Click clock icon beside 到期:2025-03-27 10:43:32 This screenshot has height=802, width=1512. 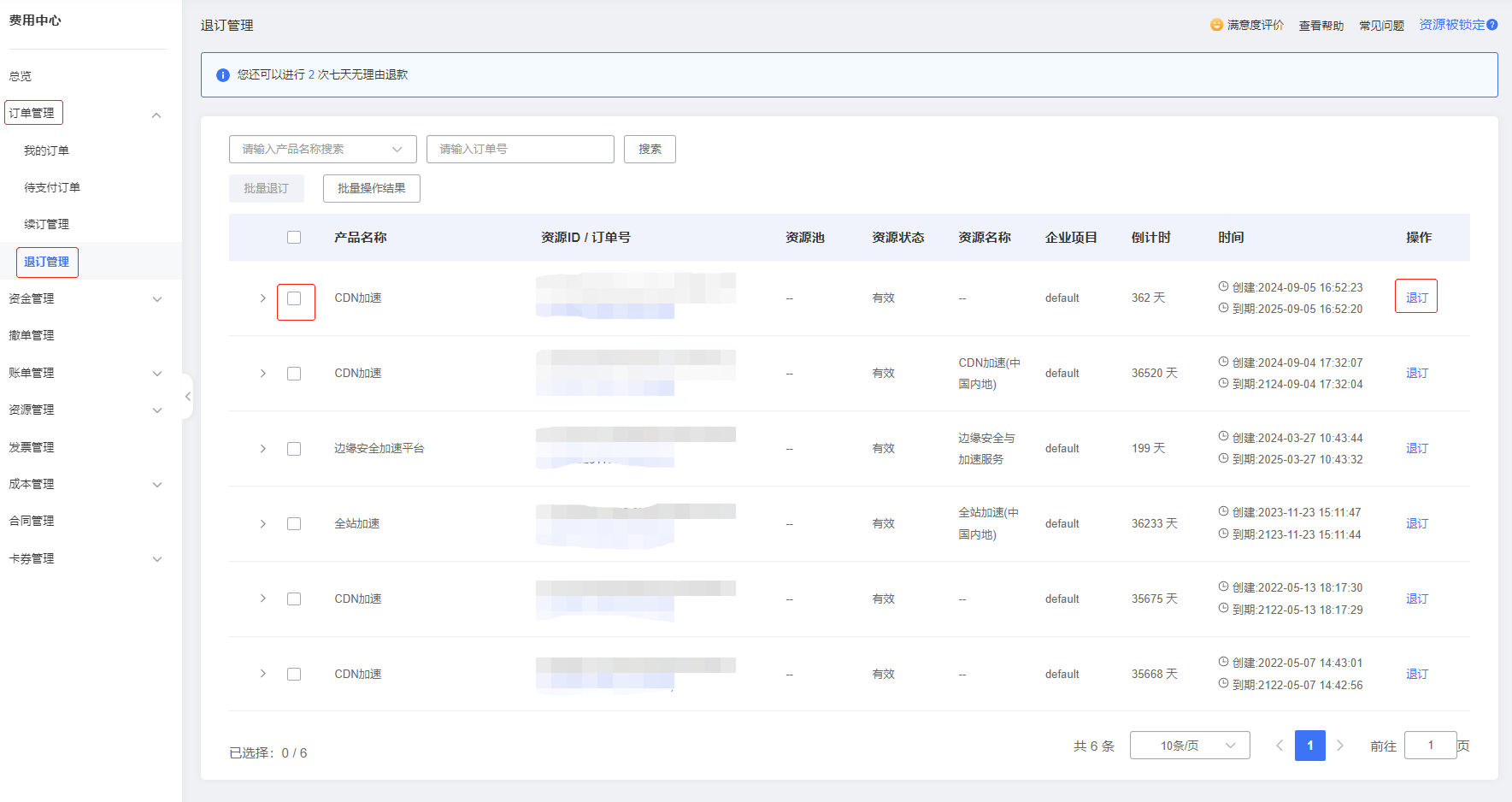tap(1223, 458)
